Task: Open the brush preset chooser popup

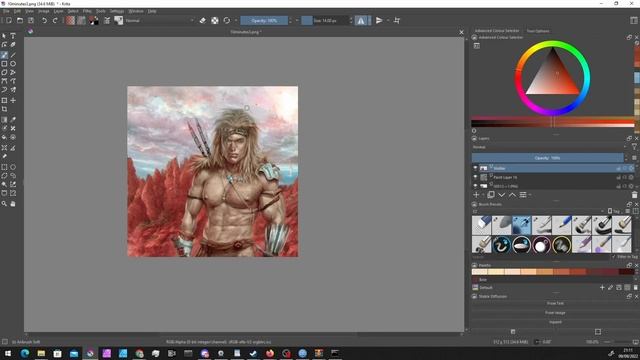Action: (x=119, y=20)
